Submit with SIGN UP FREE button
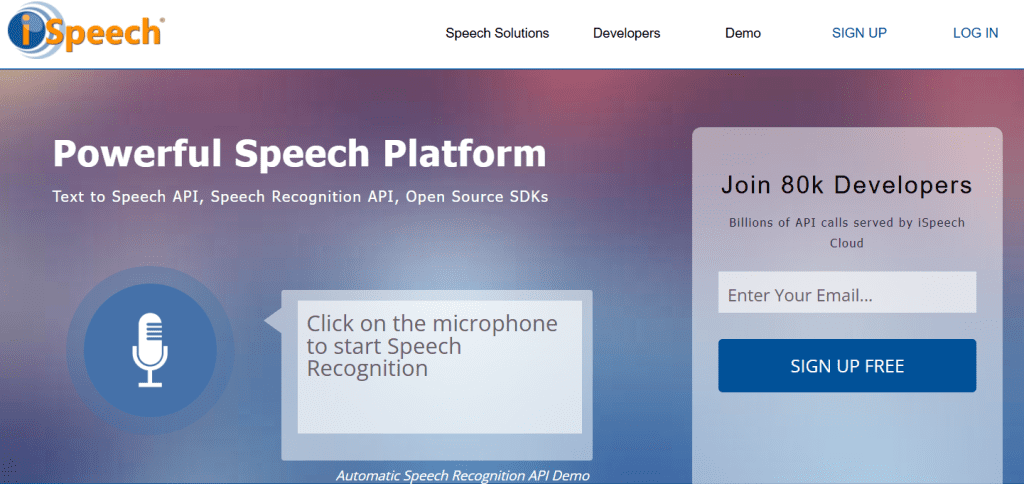The width and height of the screenshot is (1024, 484). (x=847, y=366)
